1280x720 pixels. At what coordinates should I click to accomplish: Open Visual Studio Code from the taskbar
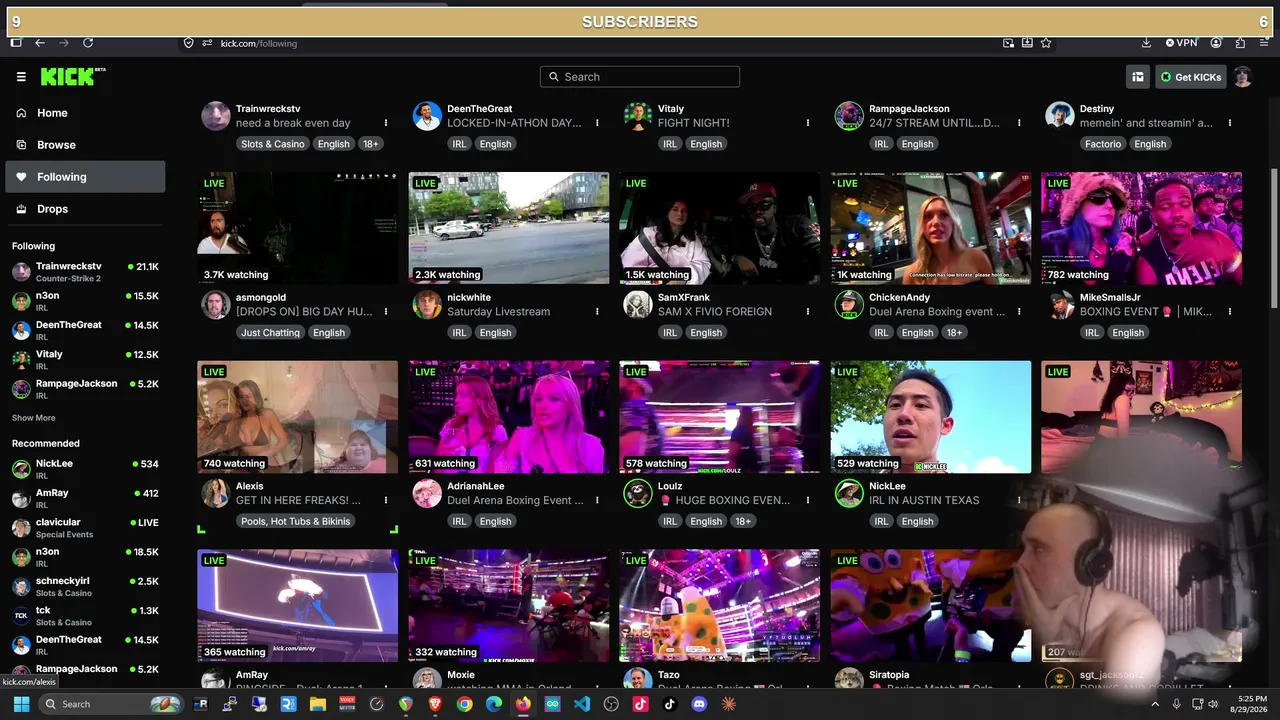click(x=582, y=704)
